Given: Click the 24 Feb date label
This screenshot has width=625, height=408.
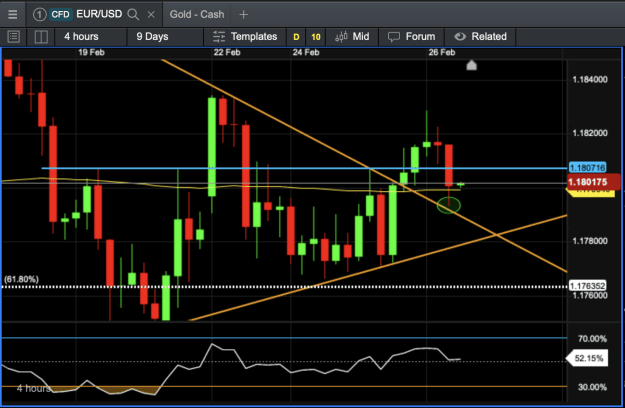Looking at the screenshot, I should [x=306, y=52].
